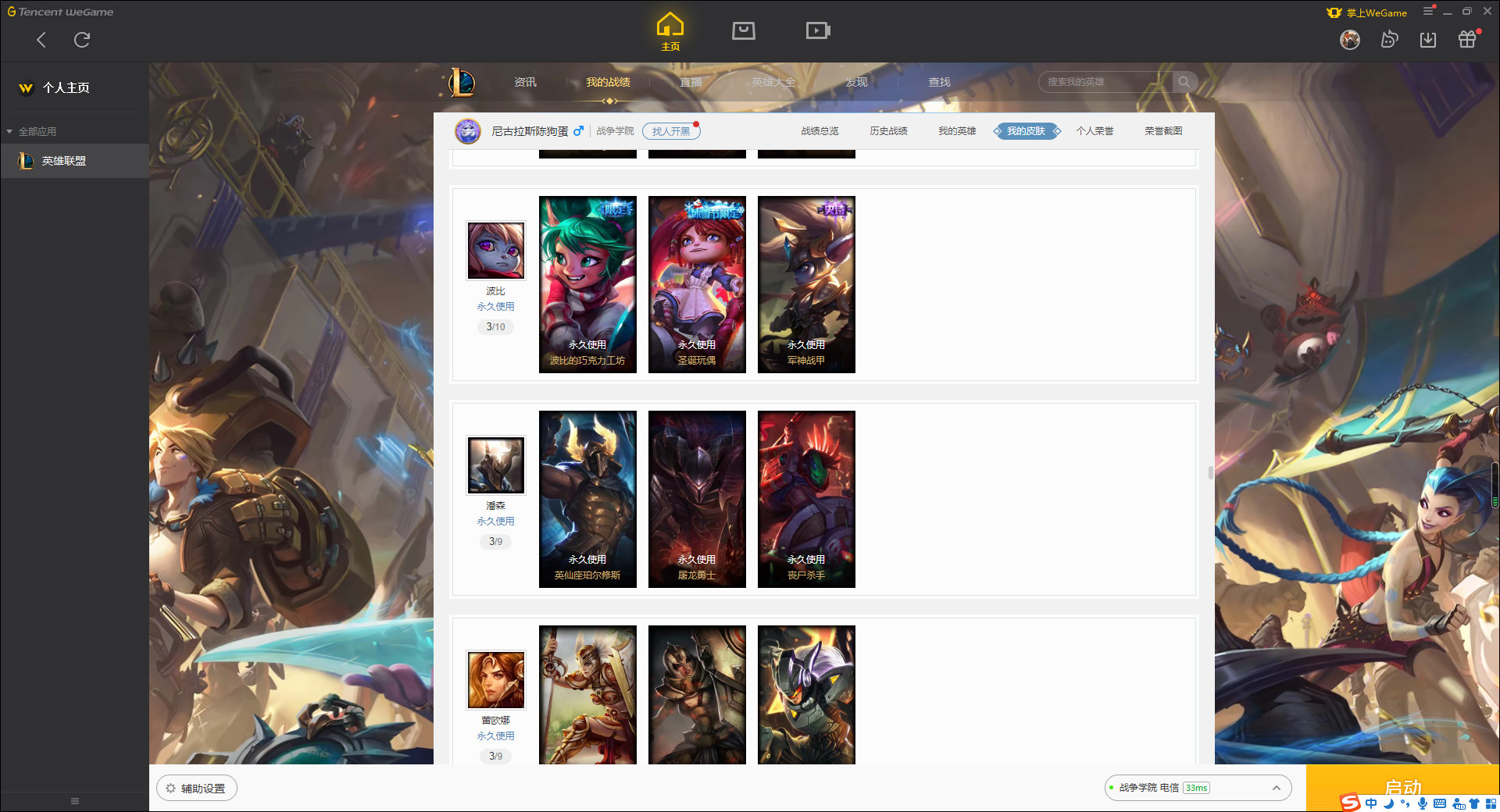The width and height of the screenshot is (1500, 812).
Task: Switch to 历史战绩 sub-tab
Action: pos(888,131)
